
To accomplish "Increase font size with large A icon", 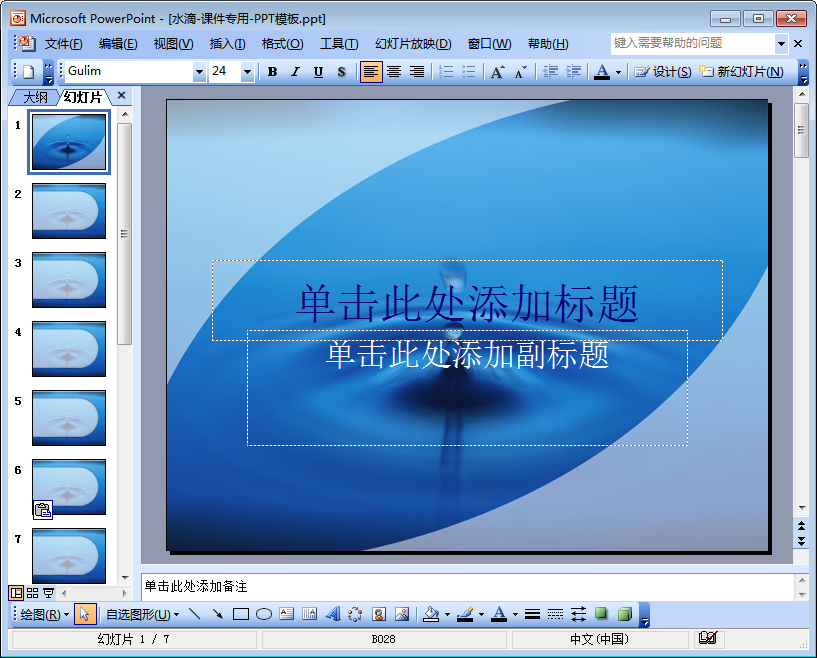I will pos(497,72).
